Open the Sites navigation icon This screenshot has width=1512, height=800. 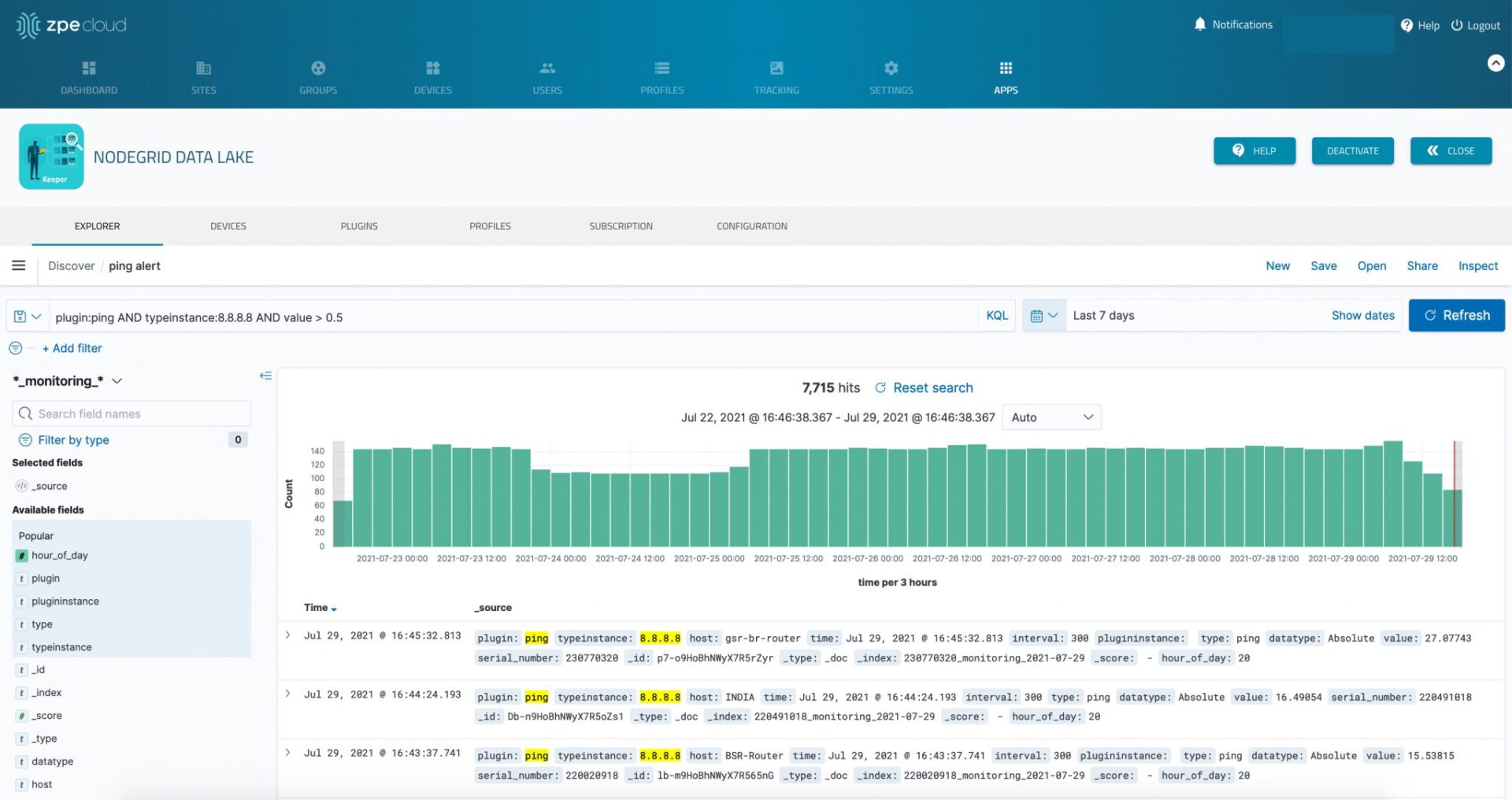203,69
